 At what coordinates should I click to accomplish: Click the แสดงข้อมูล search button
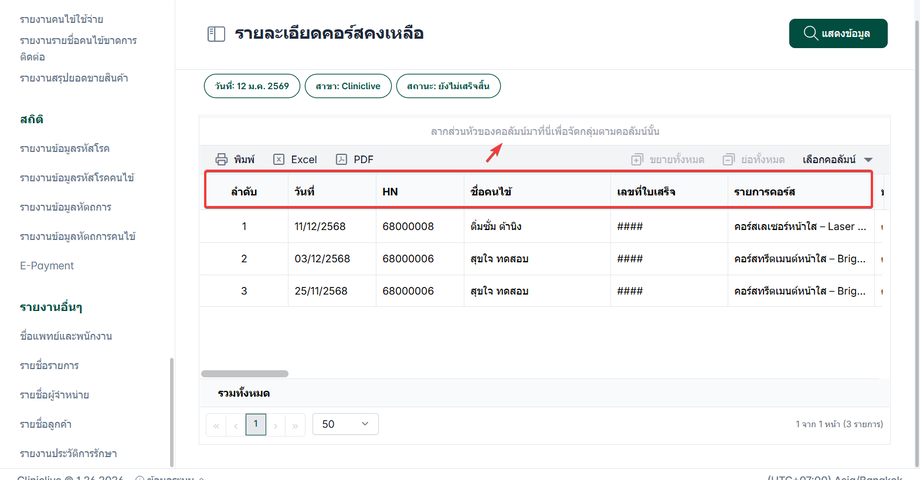838,33
